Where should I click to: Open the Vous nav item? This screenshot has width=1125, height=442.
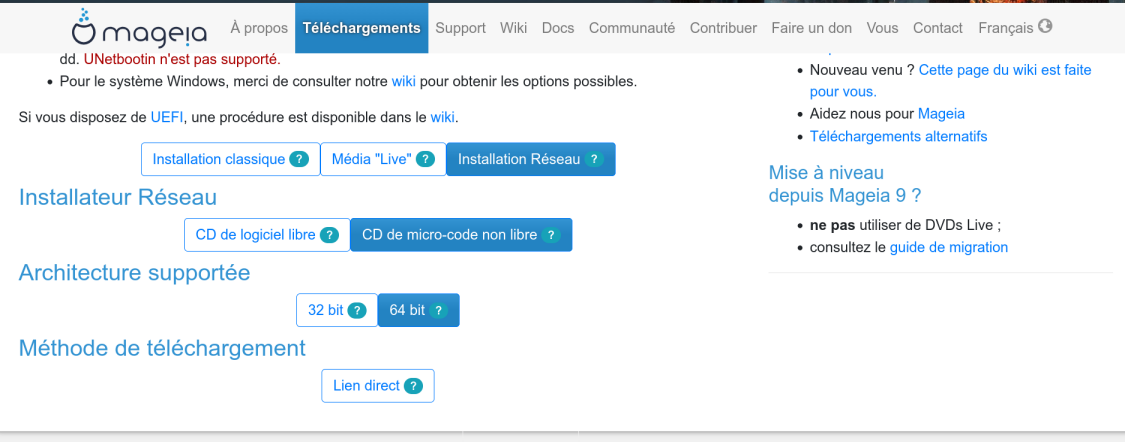882,28
